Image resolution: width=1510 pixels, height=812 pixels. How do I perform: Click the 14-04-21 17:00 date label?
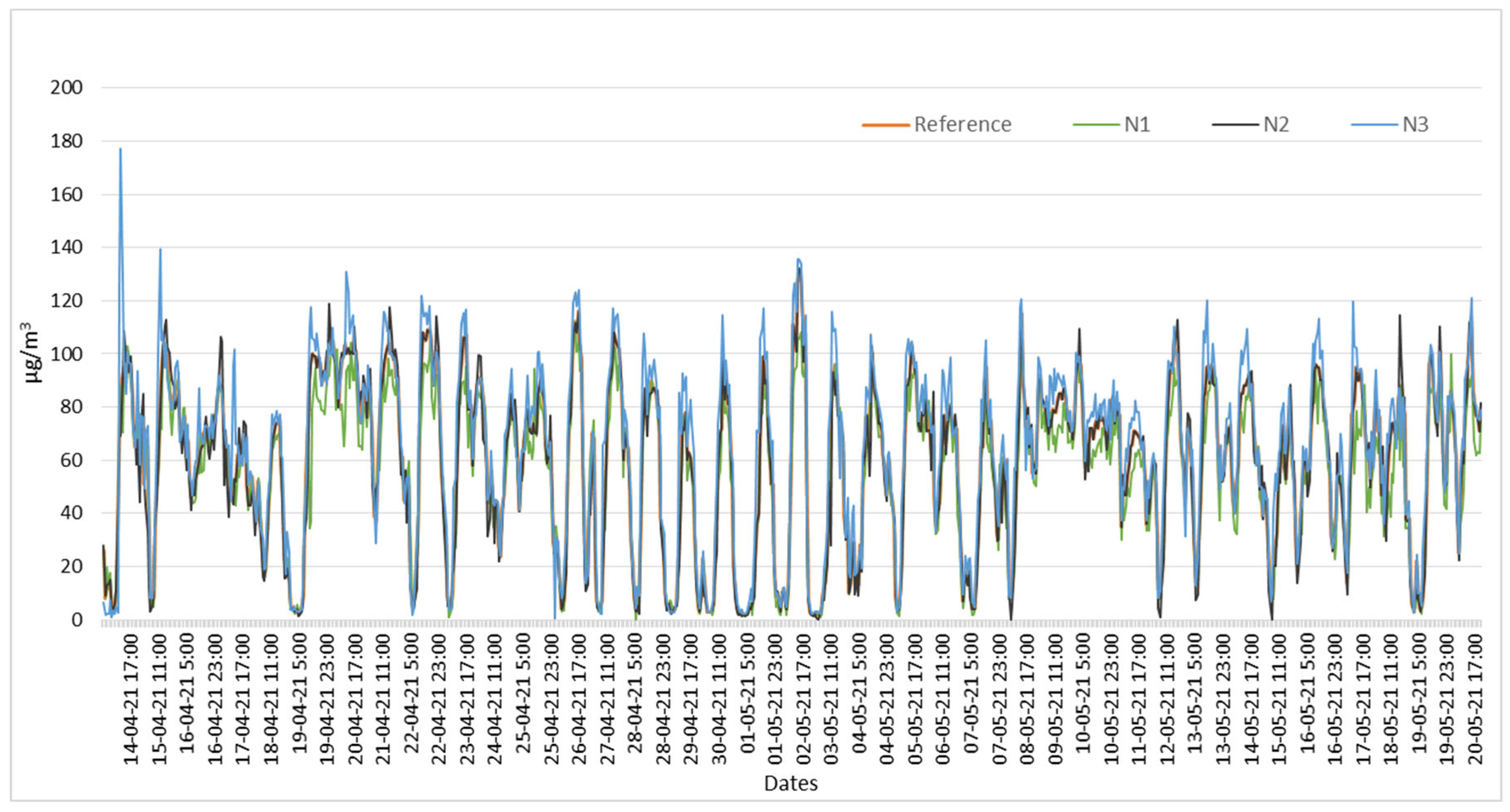(131, 699)
